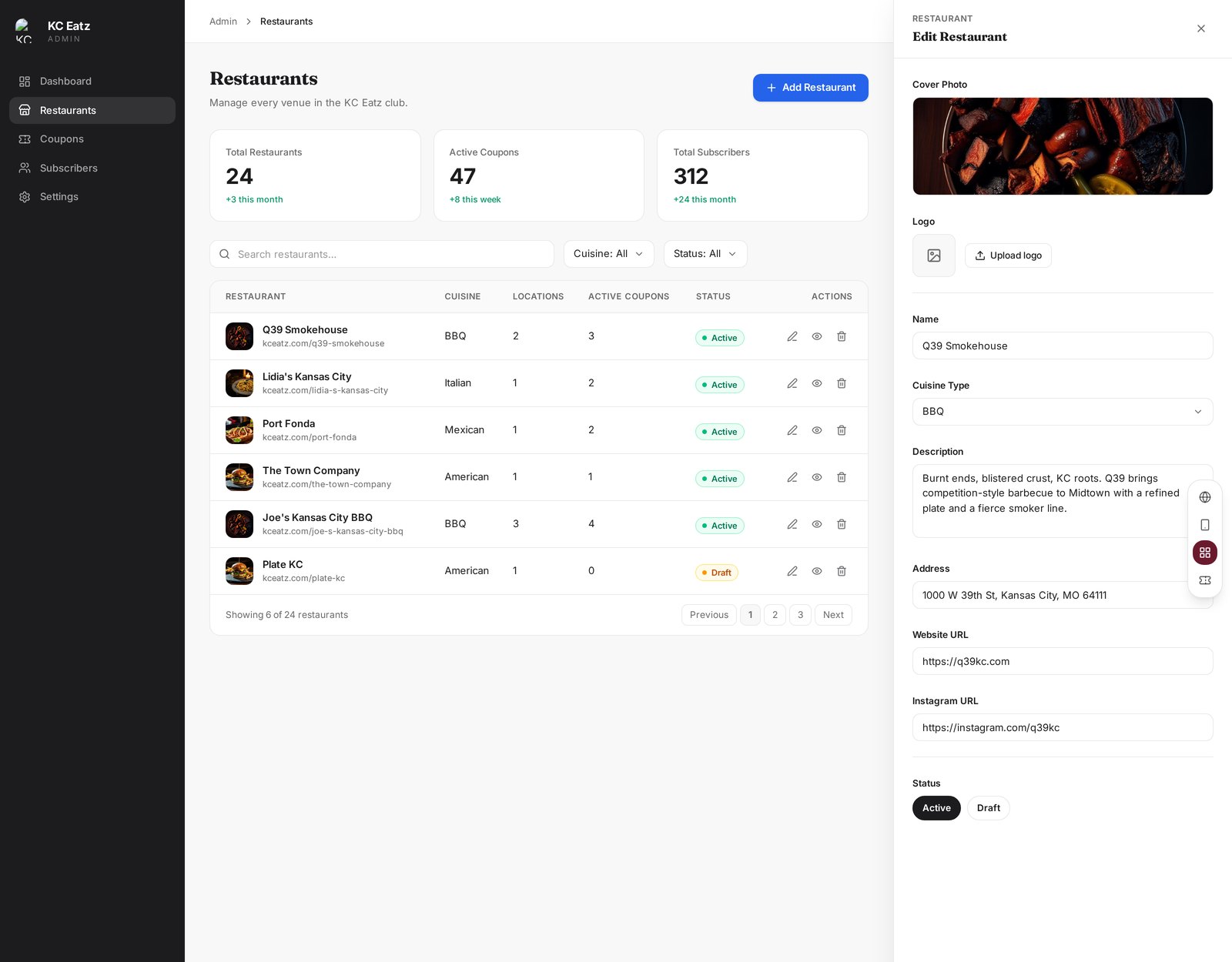This screenshot has height=962, width=1232.
Task: Go to page 2 of the restaurant list
Action: (775, 615)
